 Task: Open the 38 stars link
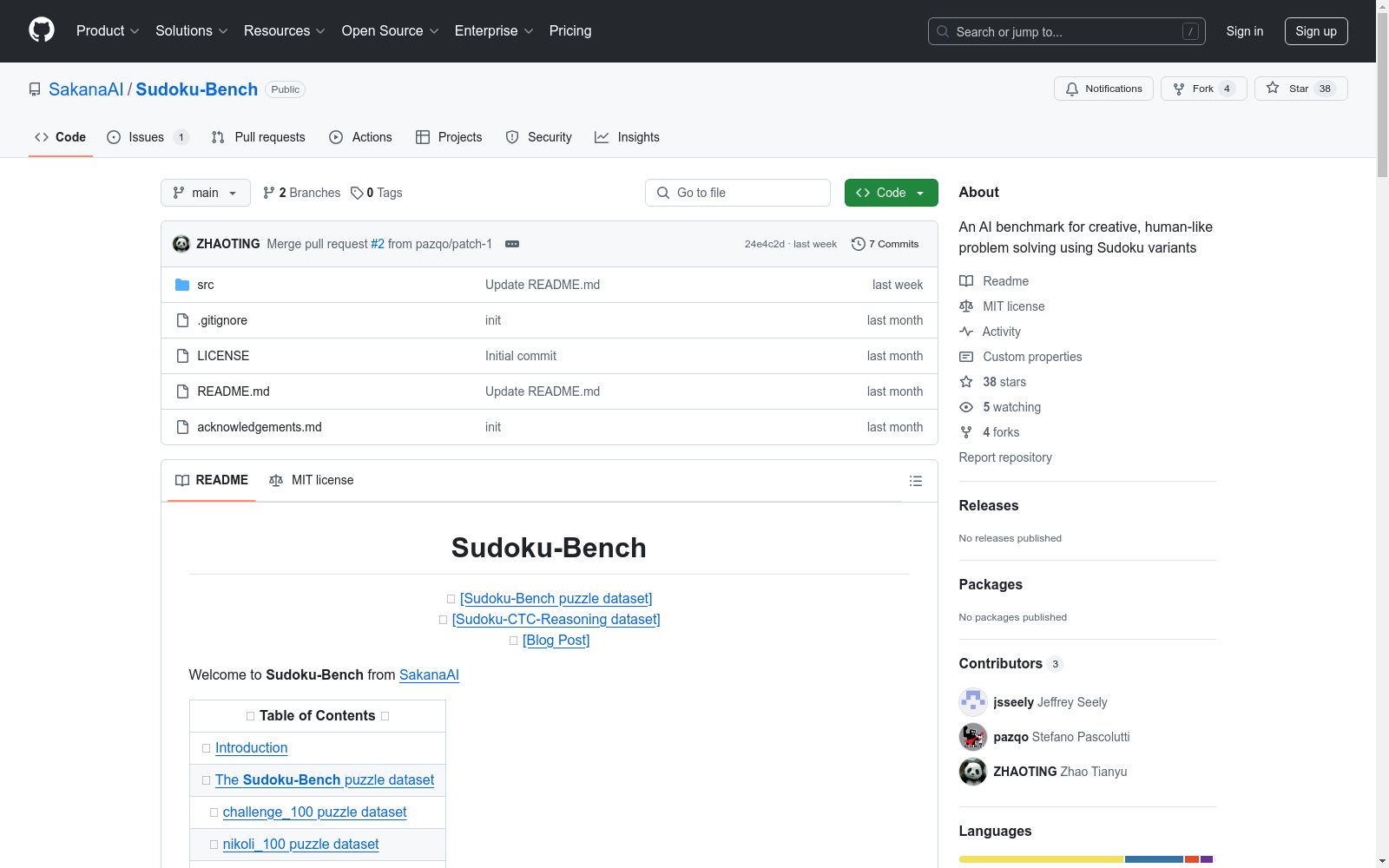coord(1004,382)
